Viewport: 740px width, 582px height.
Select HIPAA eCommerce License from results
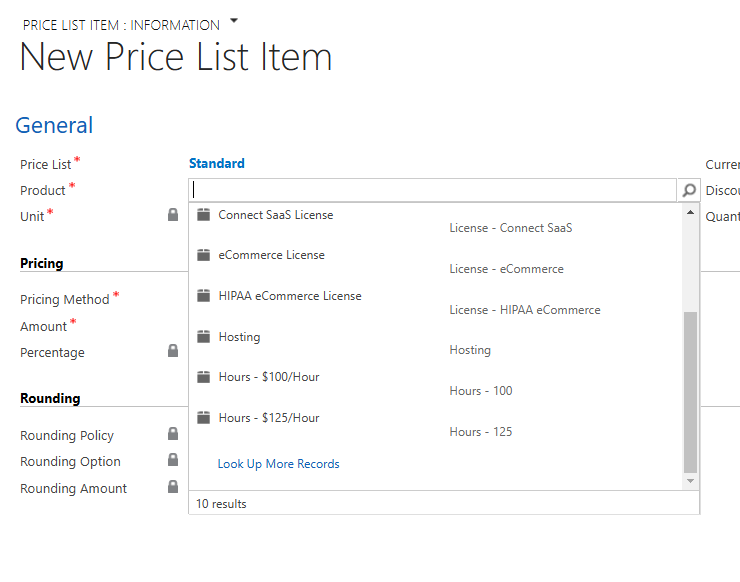(x=290, y=296)
